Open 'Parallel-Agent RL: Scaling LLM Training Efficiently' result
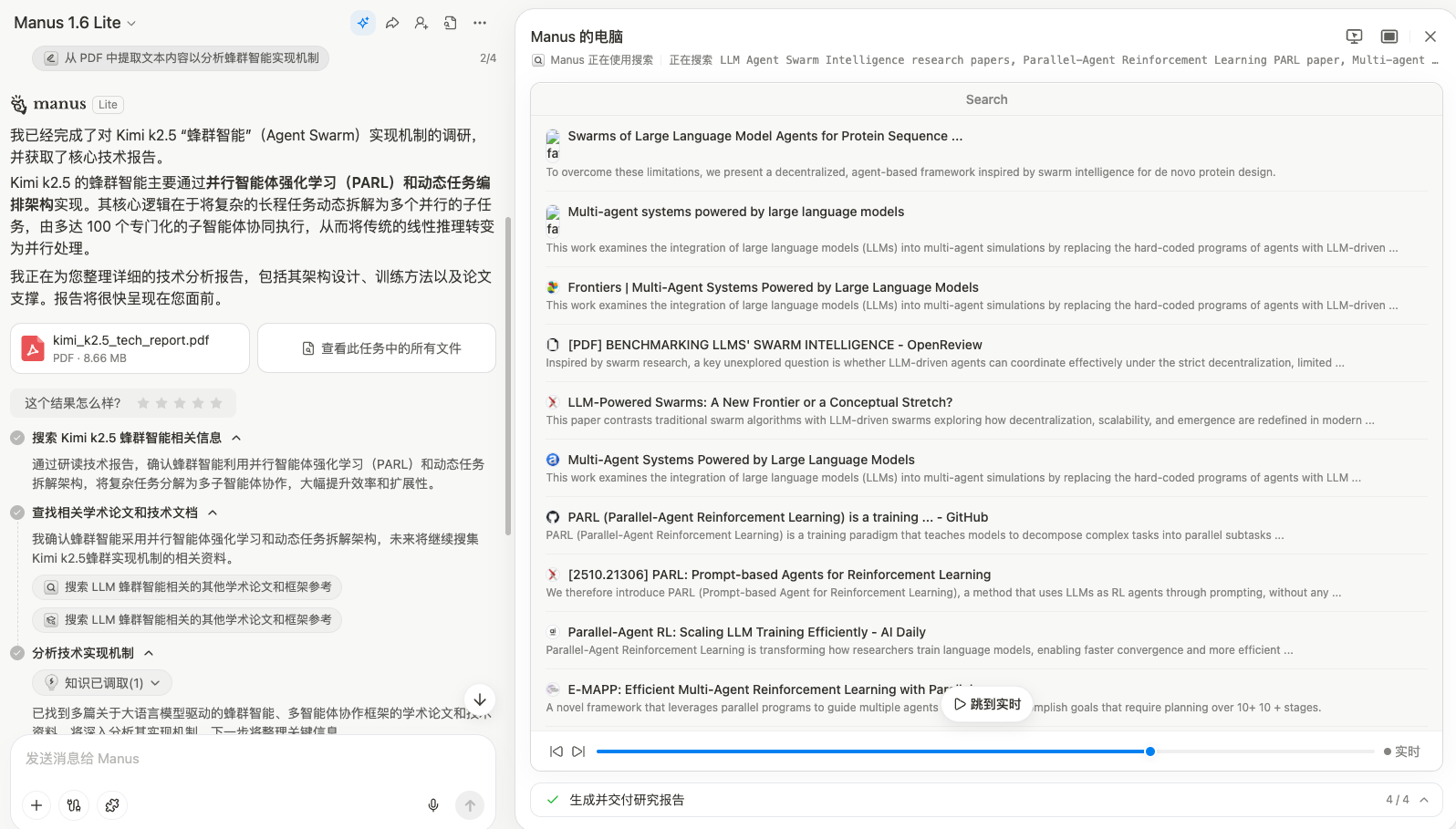The height and width of the screenshot is (829, 1456). point(747,632)
